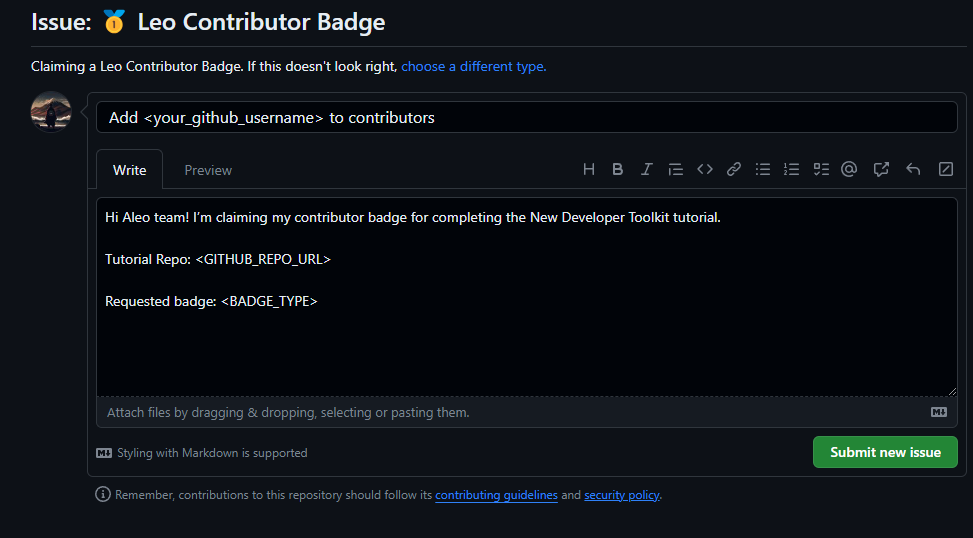Submit the new issue
The image size is (973, 538).
click(x=885, y=452)
